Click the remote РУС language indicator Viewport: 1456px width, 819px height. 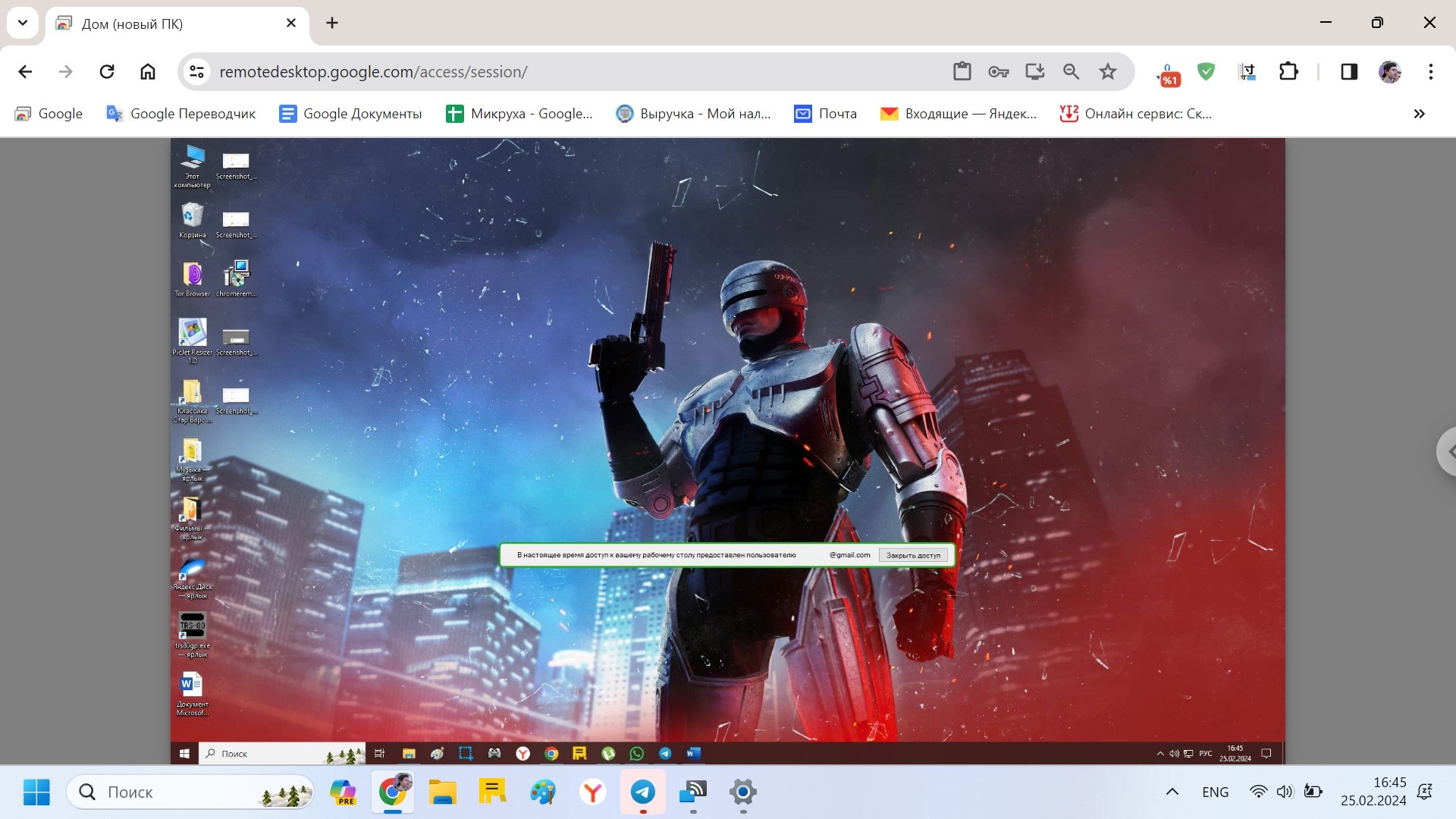pyautogui.click(x=1205, y=753)
